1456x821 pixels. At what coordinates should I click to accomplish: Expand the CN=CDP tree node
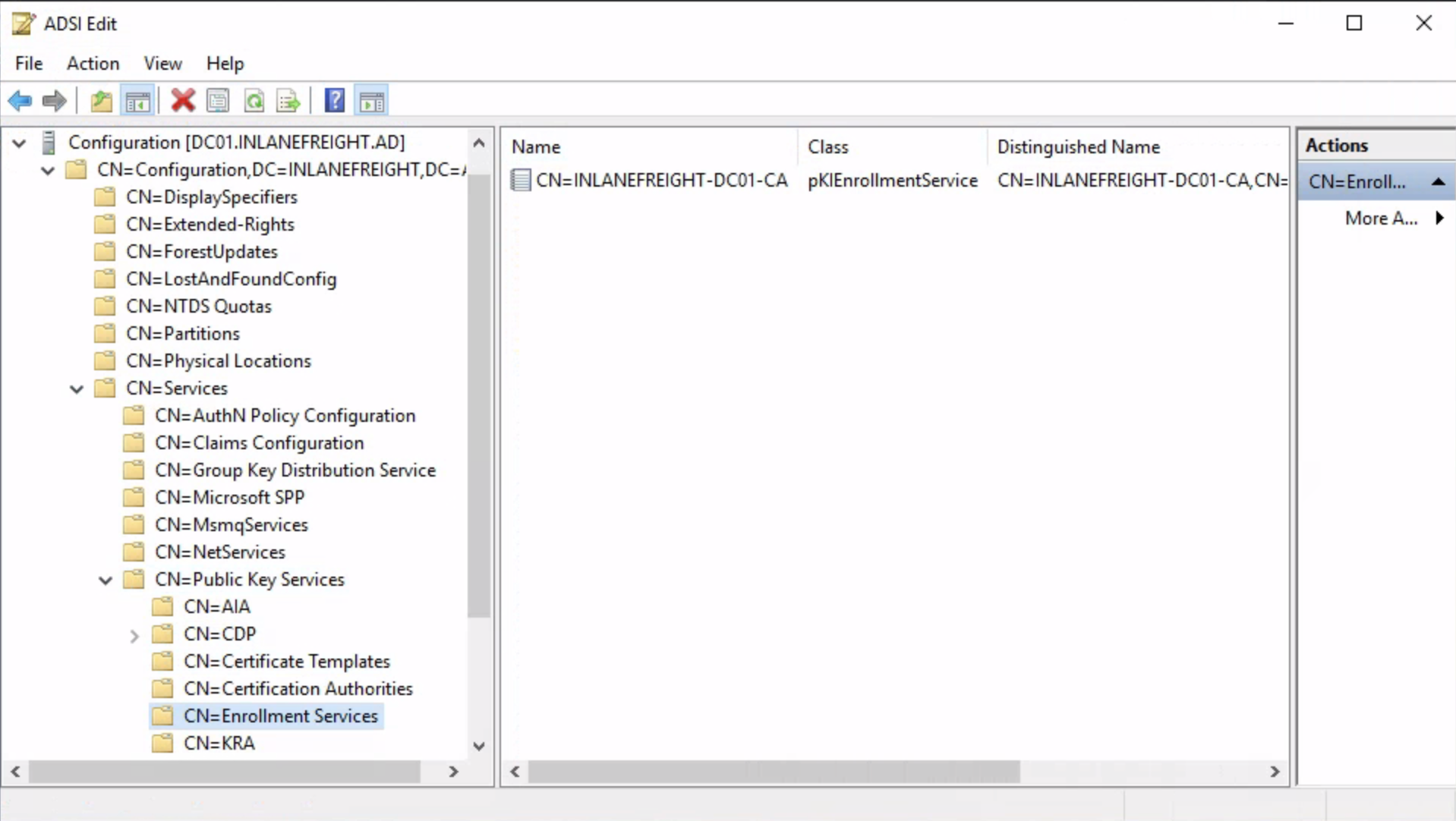click(134, 635)
